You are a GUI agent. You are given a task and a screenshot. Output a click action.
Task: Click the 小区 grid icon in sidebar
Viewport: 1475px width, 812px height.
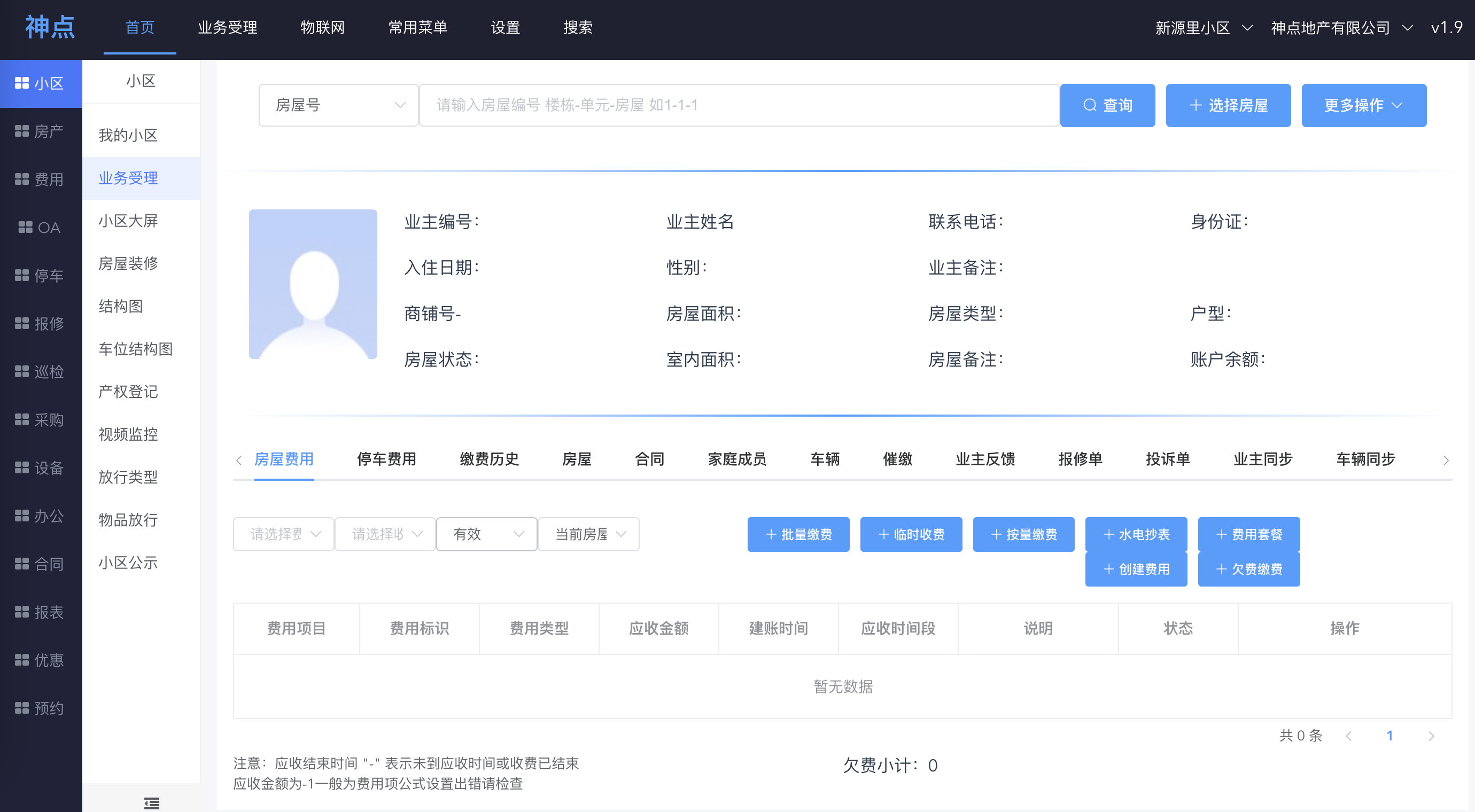coord(22,83)
